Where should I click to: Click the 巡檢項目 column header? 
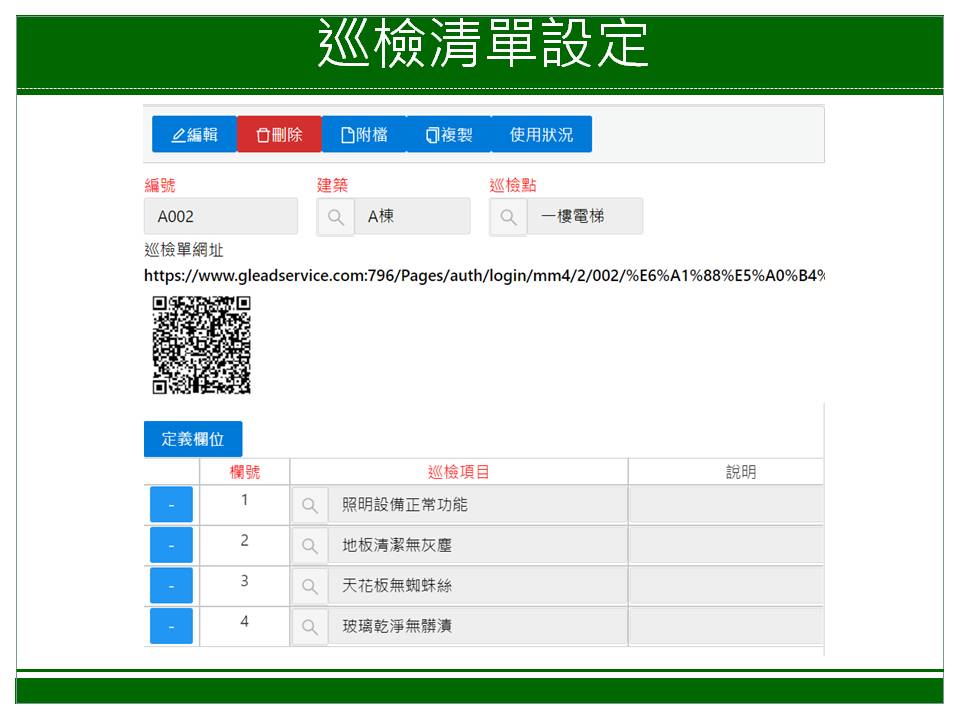[x=459, y=472]
